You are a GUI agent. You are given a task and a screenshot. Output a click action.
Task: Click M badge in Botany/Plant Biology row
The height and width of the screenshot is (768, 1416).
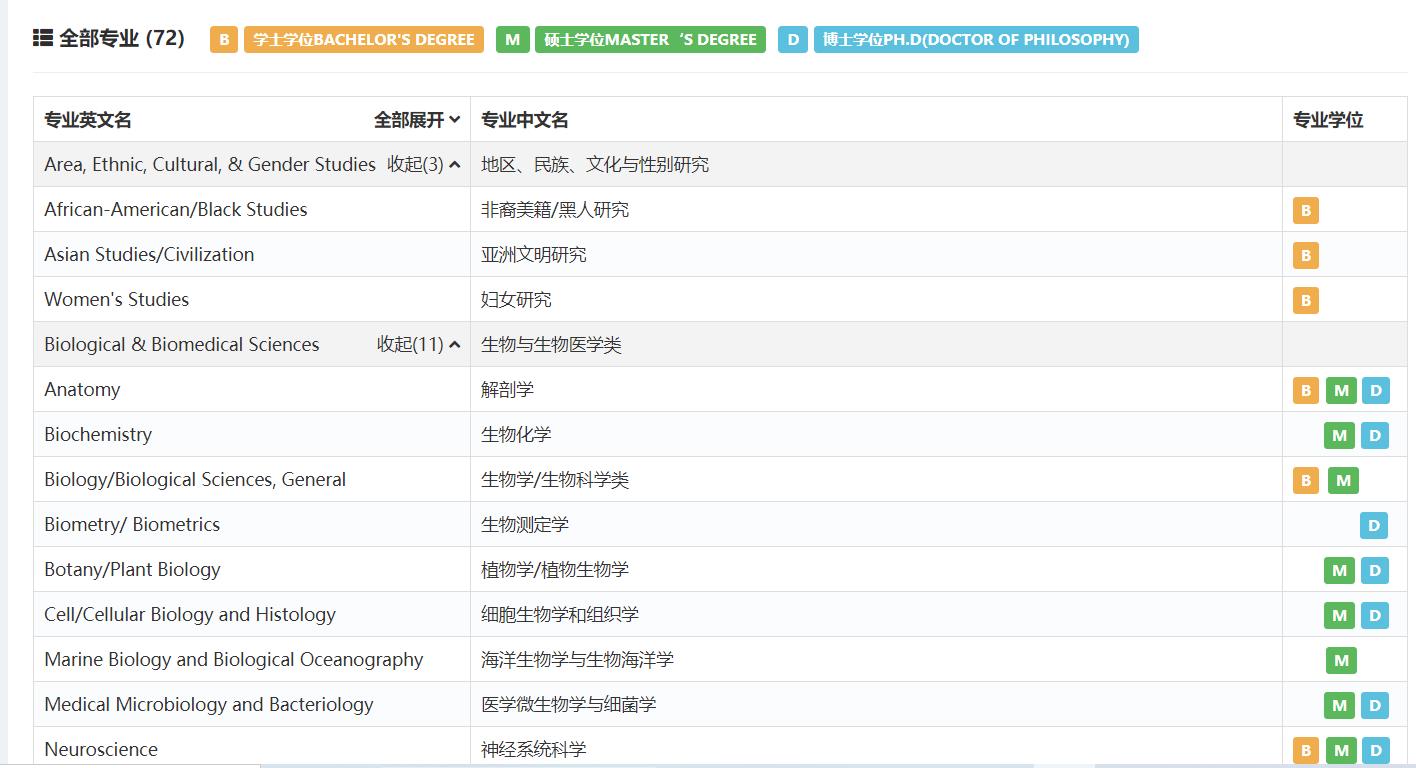point(1339,570)
